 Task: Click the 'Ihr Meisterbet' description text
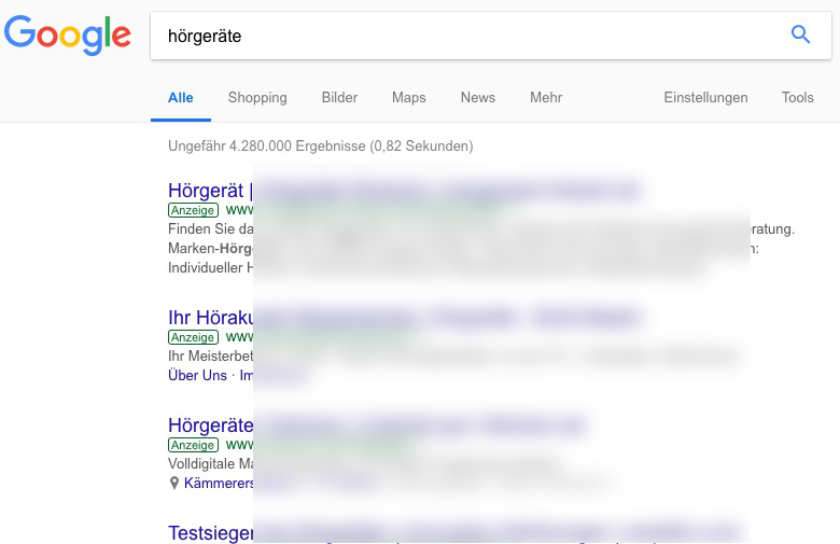tap(211, 356)
